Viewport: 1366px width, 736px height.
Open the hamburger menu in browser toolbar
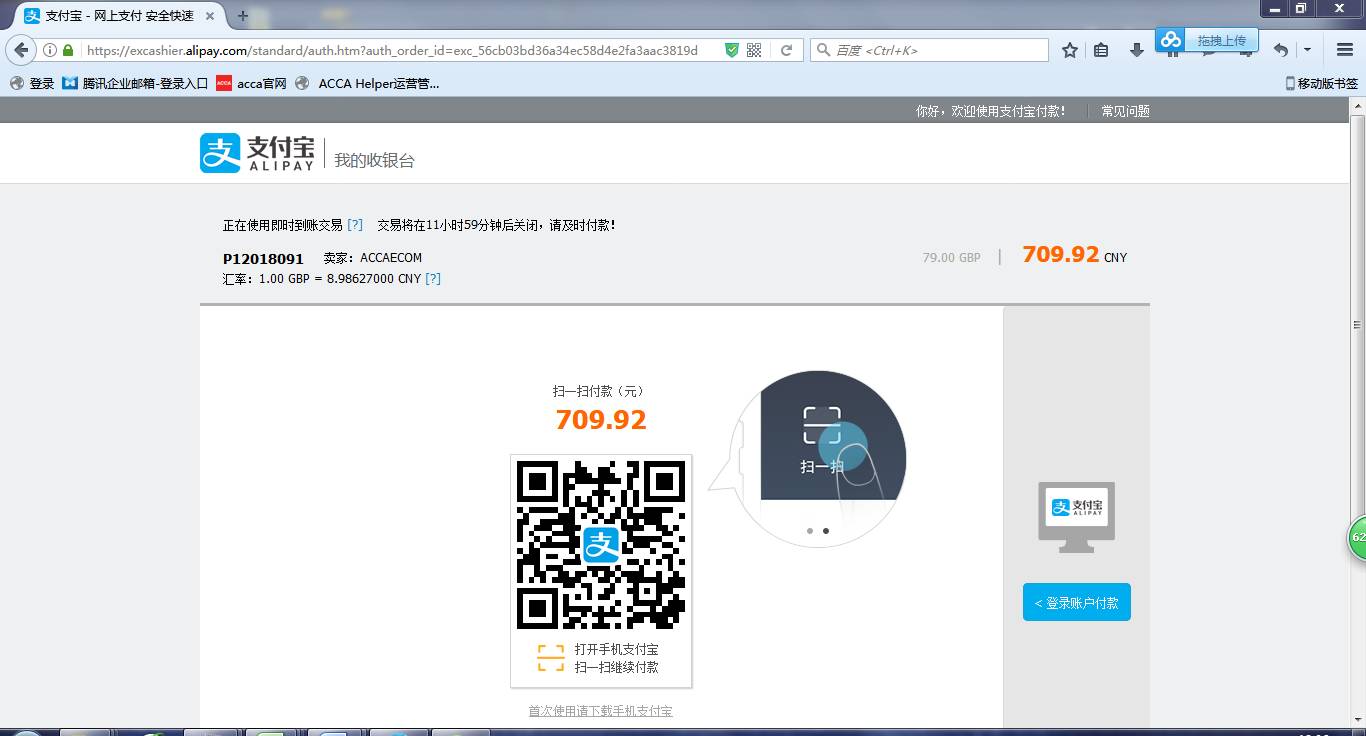click(x=1345, y=50)
